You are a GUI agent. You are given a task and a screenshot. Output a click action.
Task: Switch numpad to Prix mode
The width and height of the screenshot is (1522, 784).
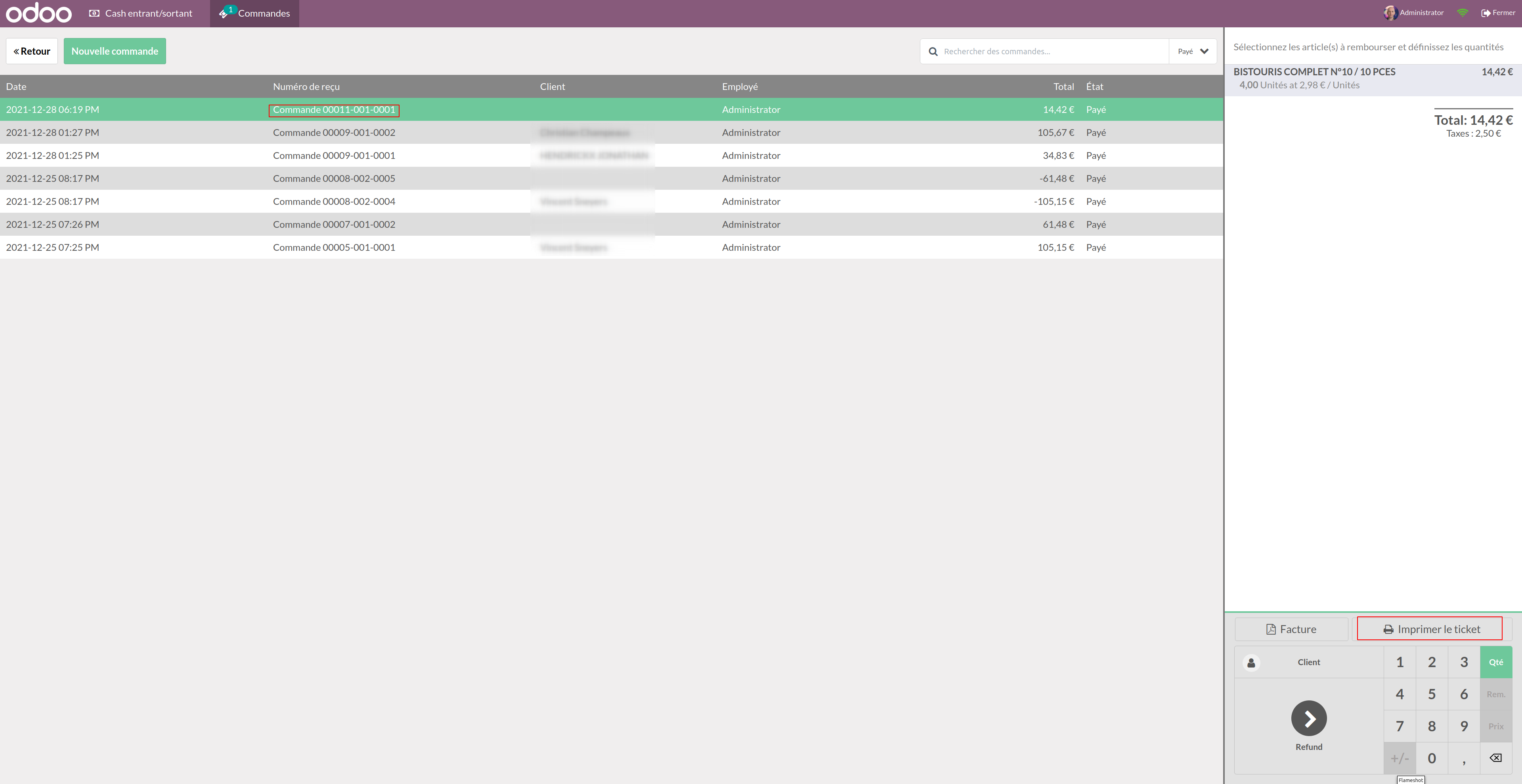[x=1495, y=726]
